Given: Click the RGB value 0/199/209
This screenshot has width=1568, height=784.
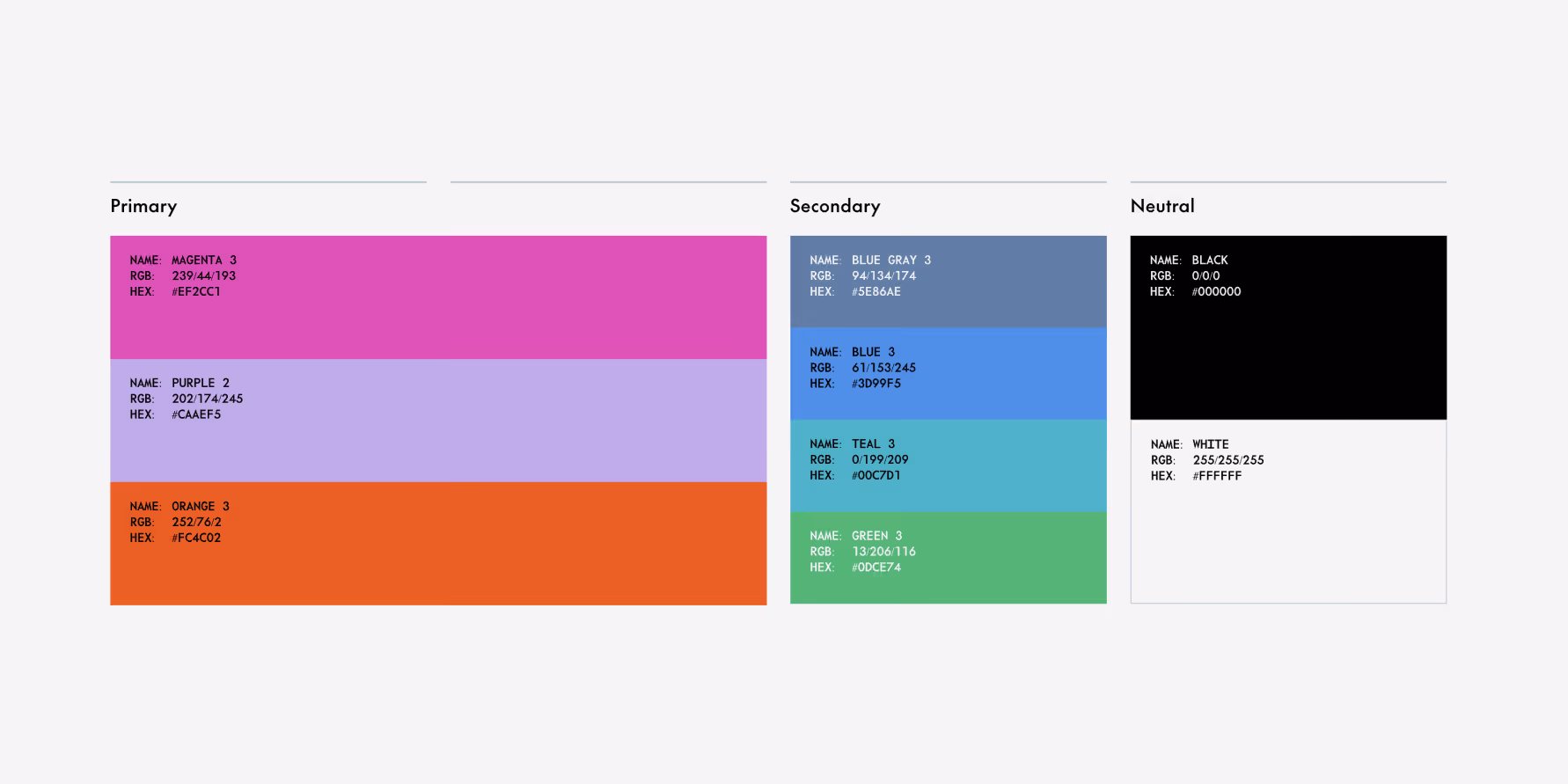Looking at the screenshot, I should (x=880, y=459).
